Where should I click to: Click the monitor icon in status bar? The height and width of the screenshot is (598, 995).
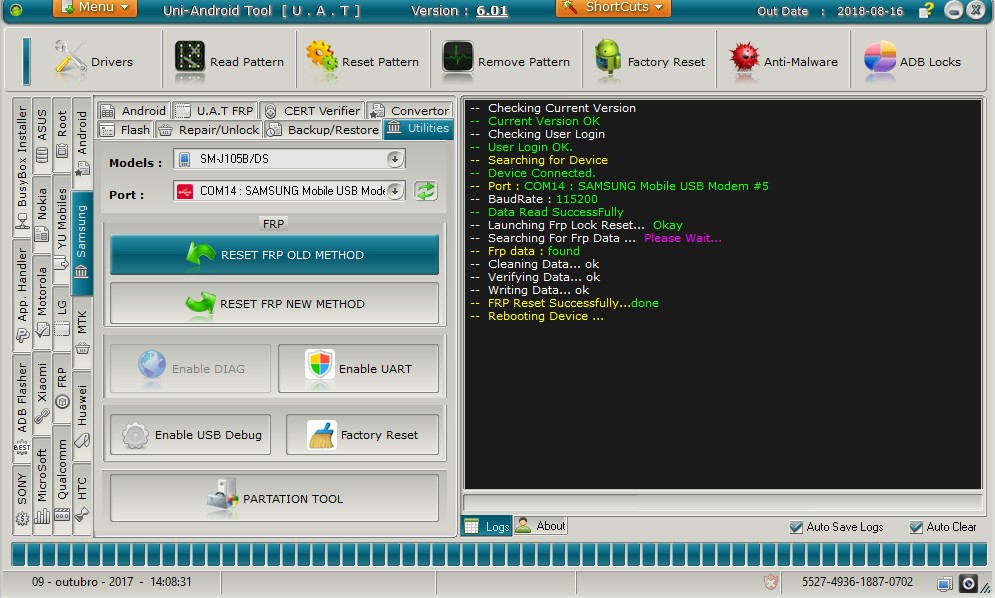[945, 583]
